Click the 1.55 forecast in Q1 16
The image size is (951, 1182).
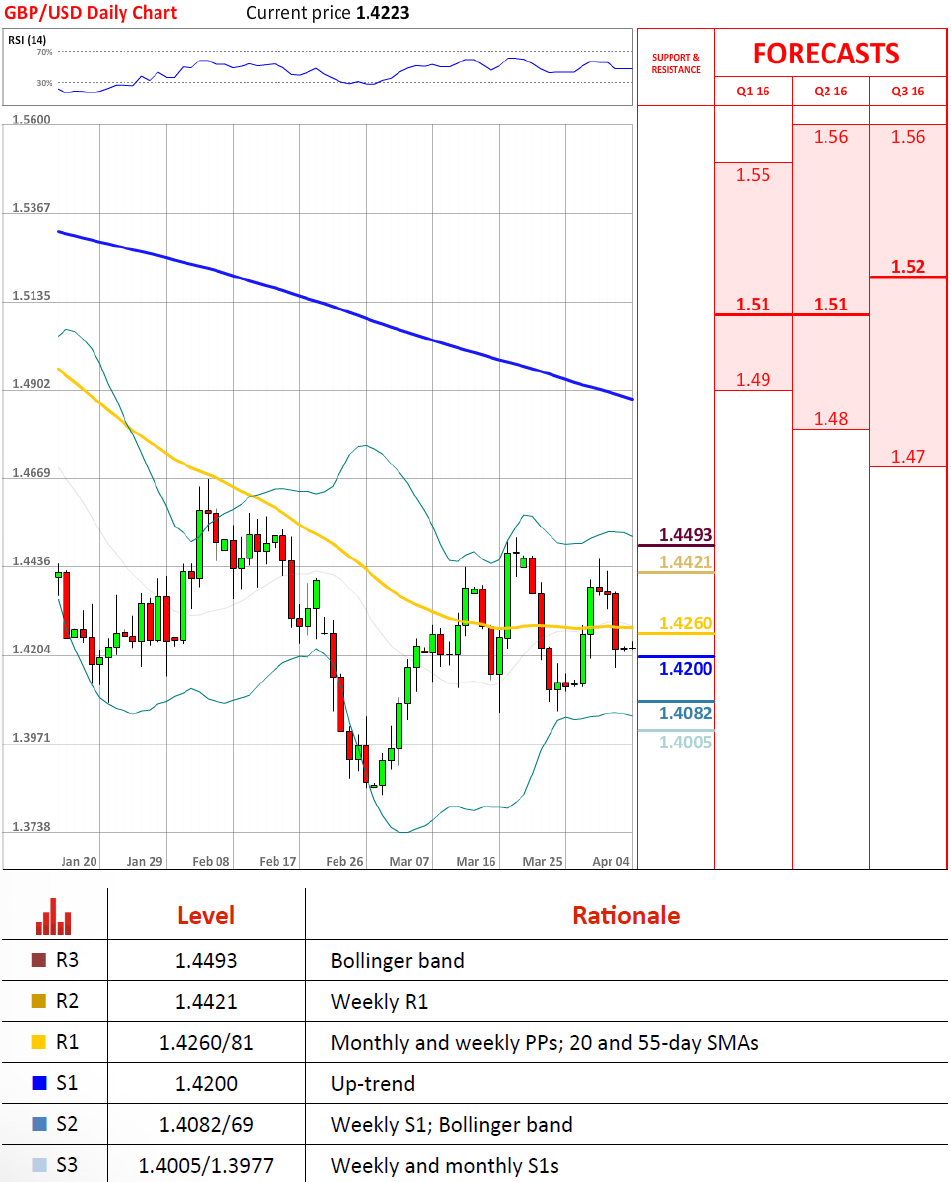(x=753, y=175)
